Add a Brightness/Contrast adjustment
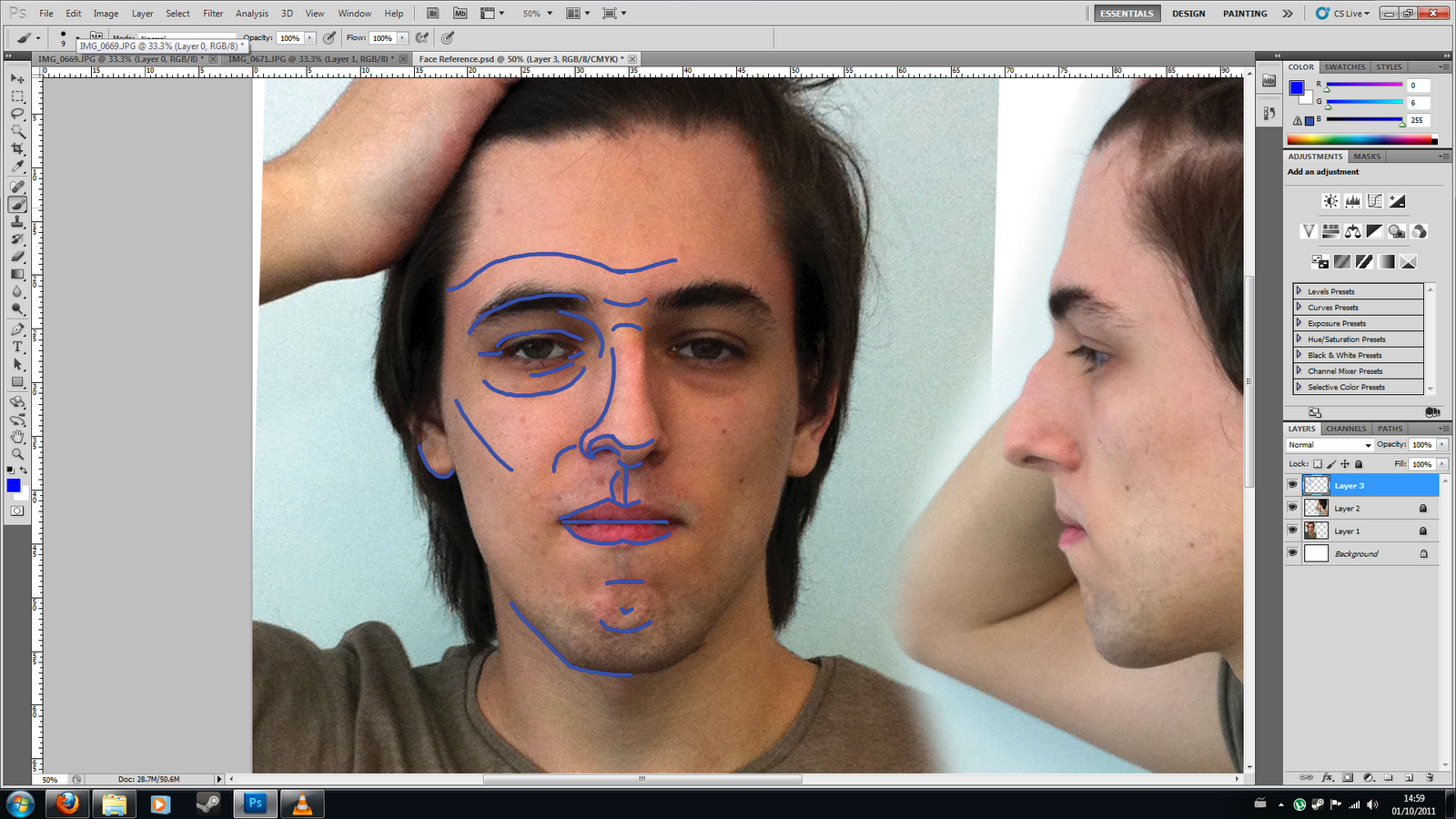Screen dimensions: 1456x819 coord(1330,201)
